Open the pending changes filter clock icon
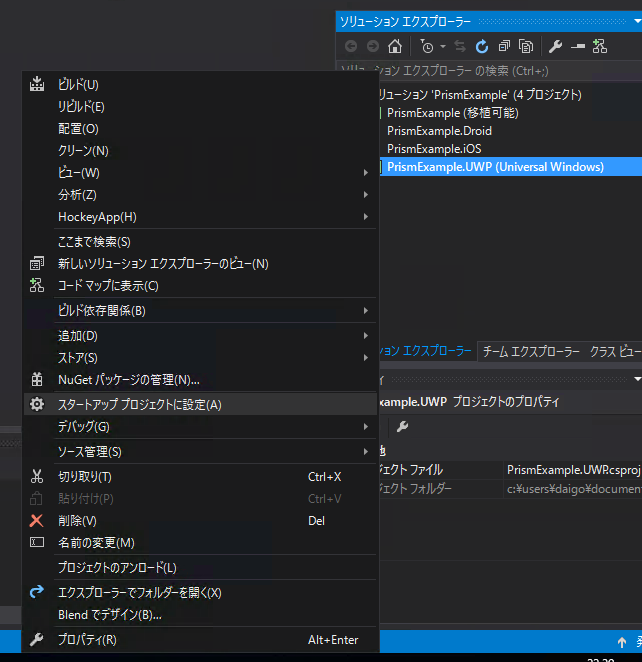642x662 pixels. (427, 46)
